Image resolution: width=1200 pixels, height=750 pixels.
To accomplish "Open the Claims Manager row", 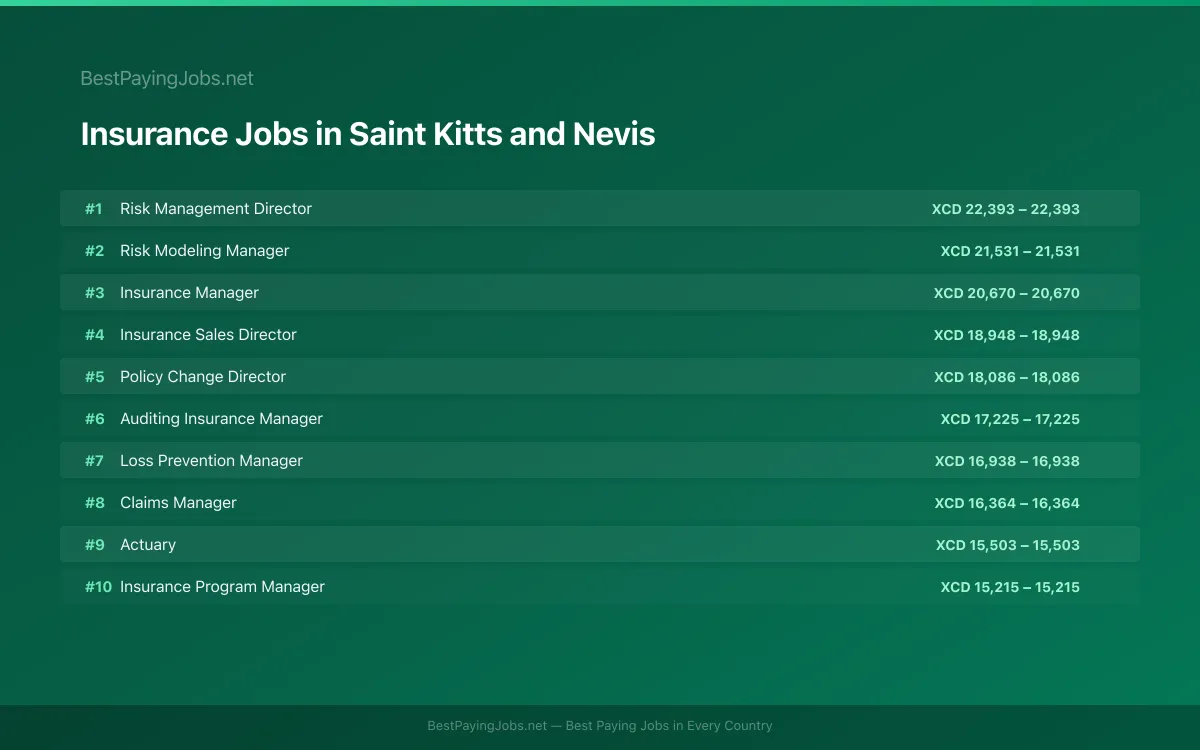I will 600,502.
